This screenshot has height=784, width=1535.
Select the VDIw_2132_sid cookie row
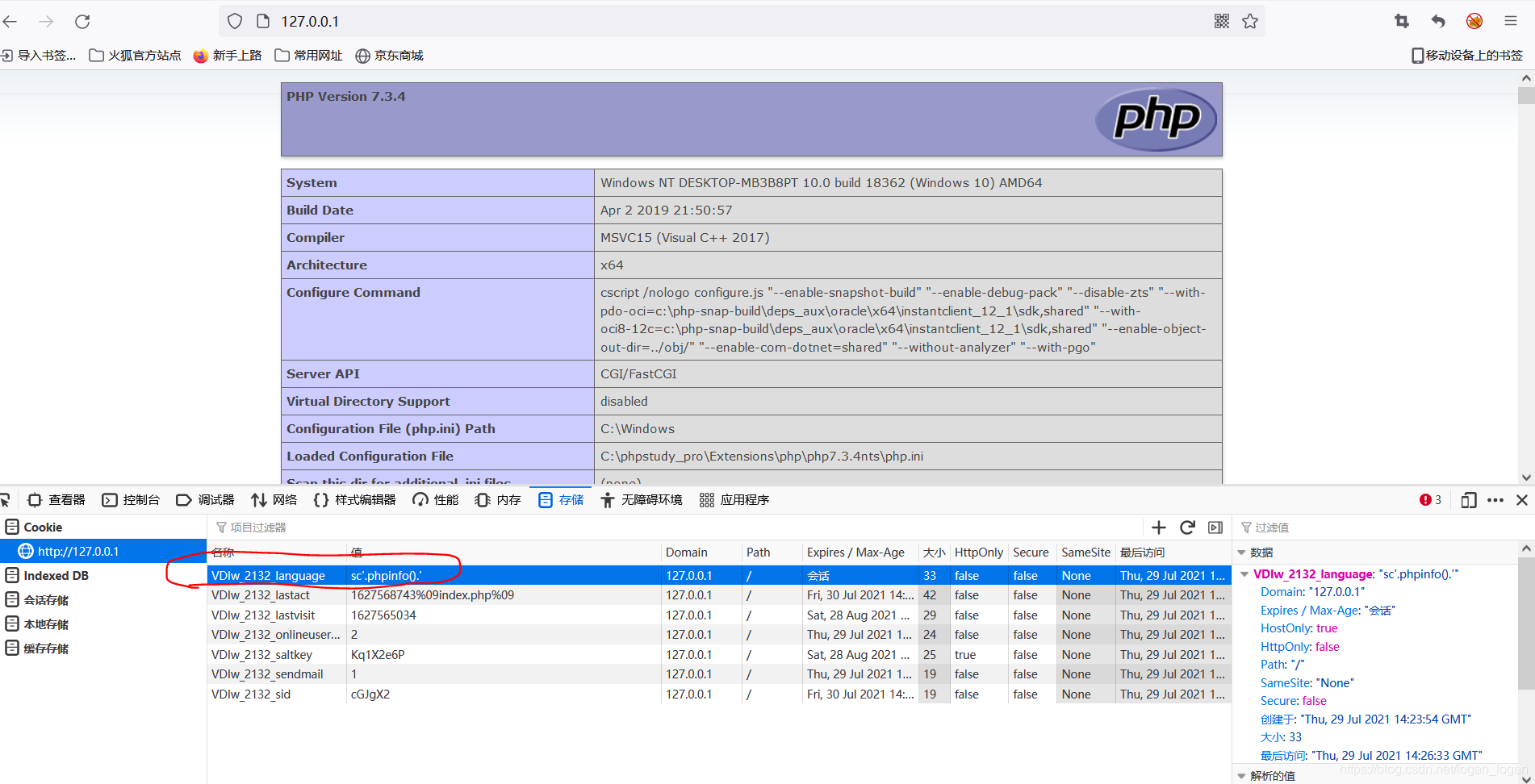tap(719, 694)
